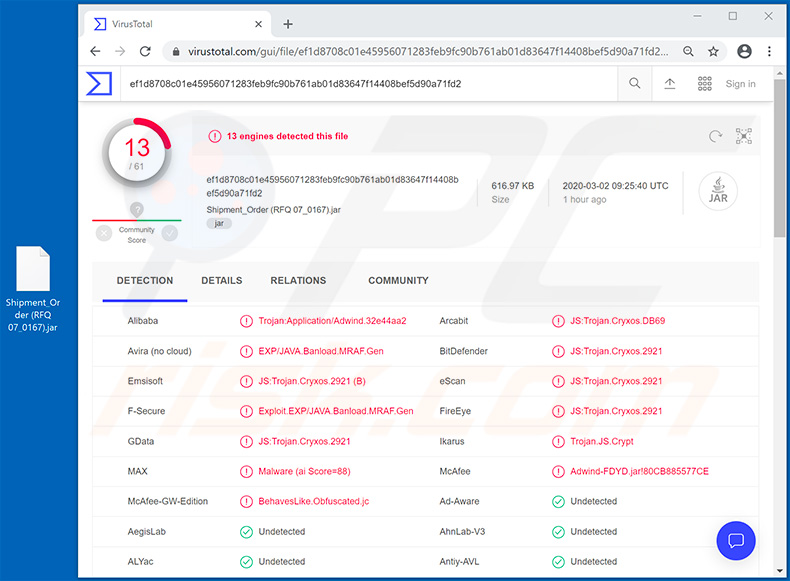Image resolution: width=790 pixels, height=581 pixels.
Task: Click the search magnifier in VirusTotal header
Action: pyautogui.click(x=635, y=84)
